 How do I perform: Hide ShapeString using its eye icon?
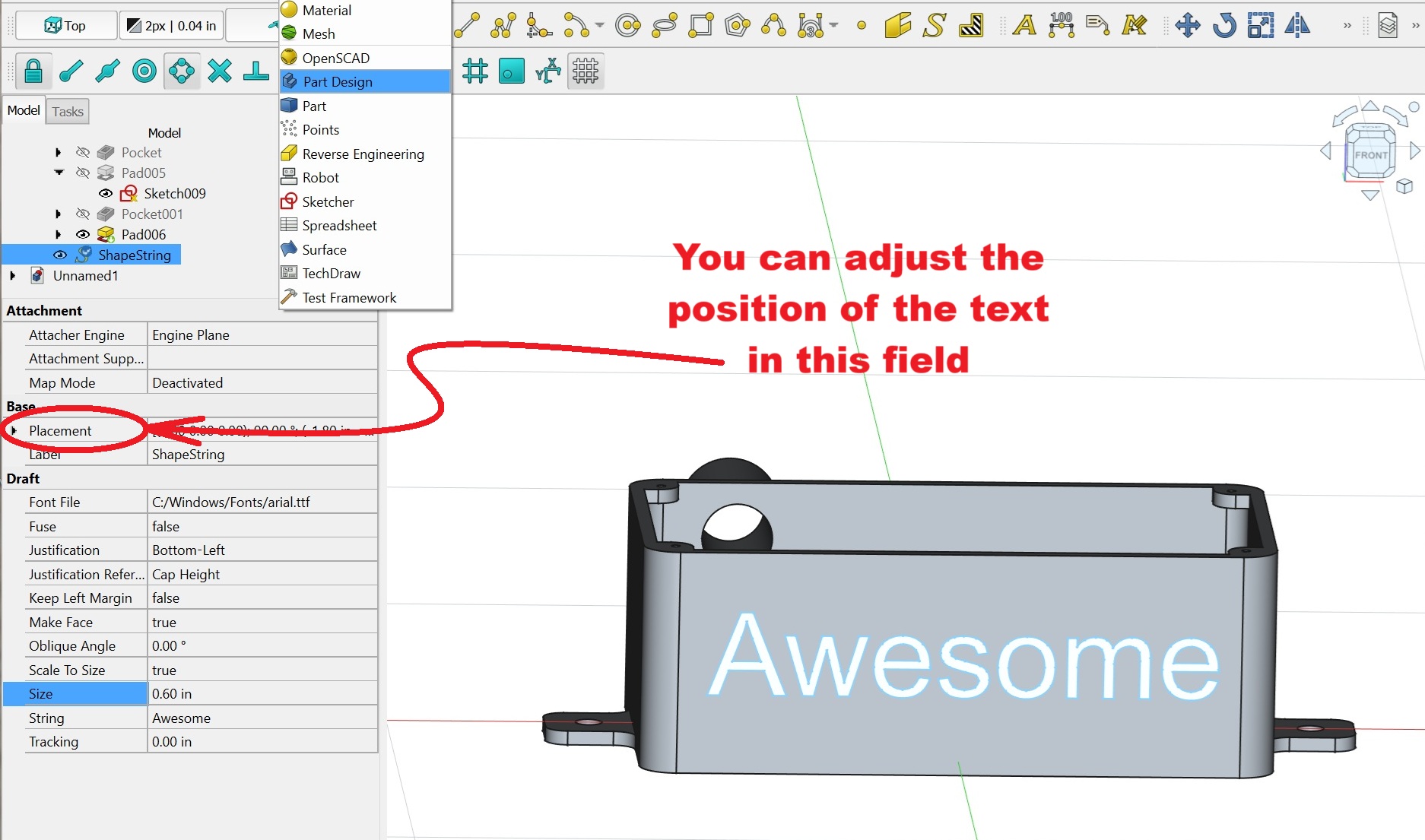pos(60,255)
